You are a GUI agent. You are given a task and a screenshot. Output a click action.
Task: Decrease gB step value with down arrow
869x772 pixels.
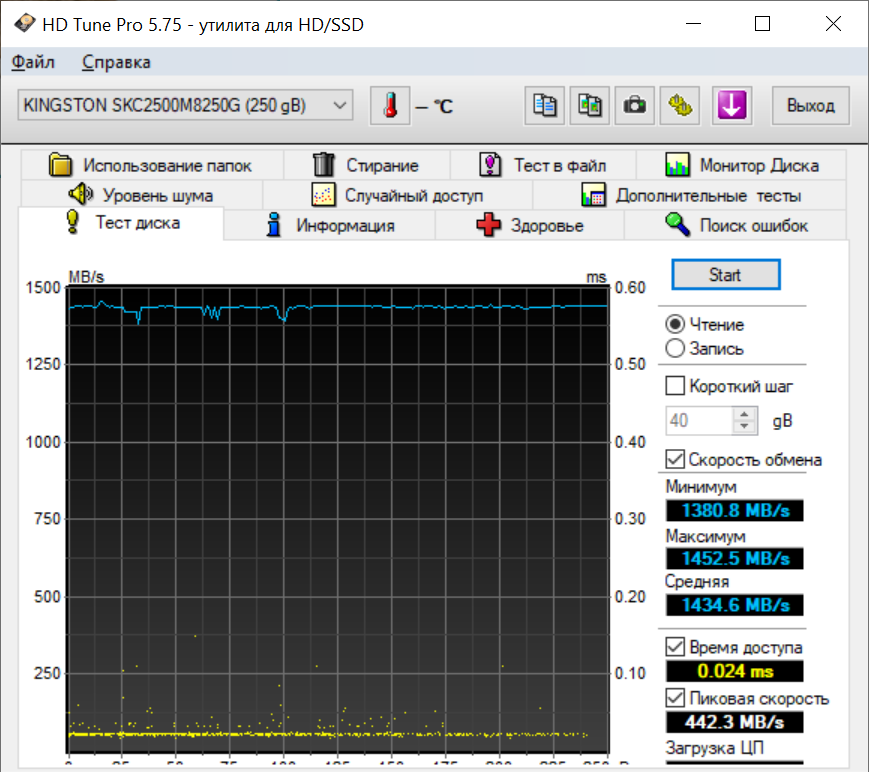coord(744,427)
